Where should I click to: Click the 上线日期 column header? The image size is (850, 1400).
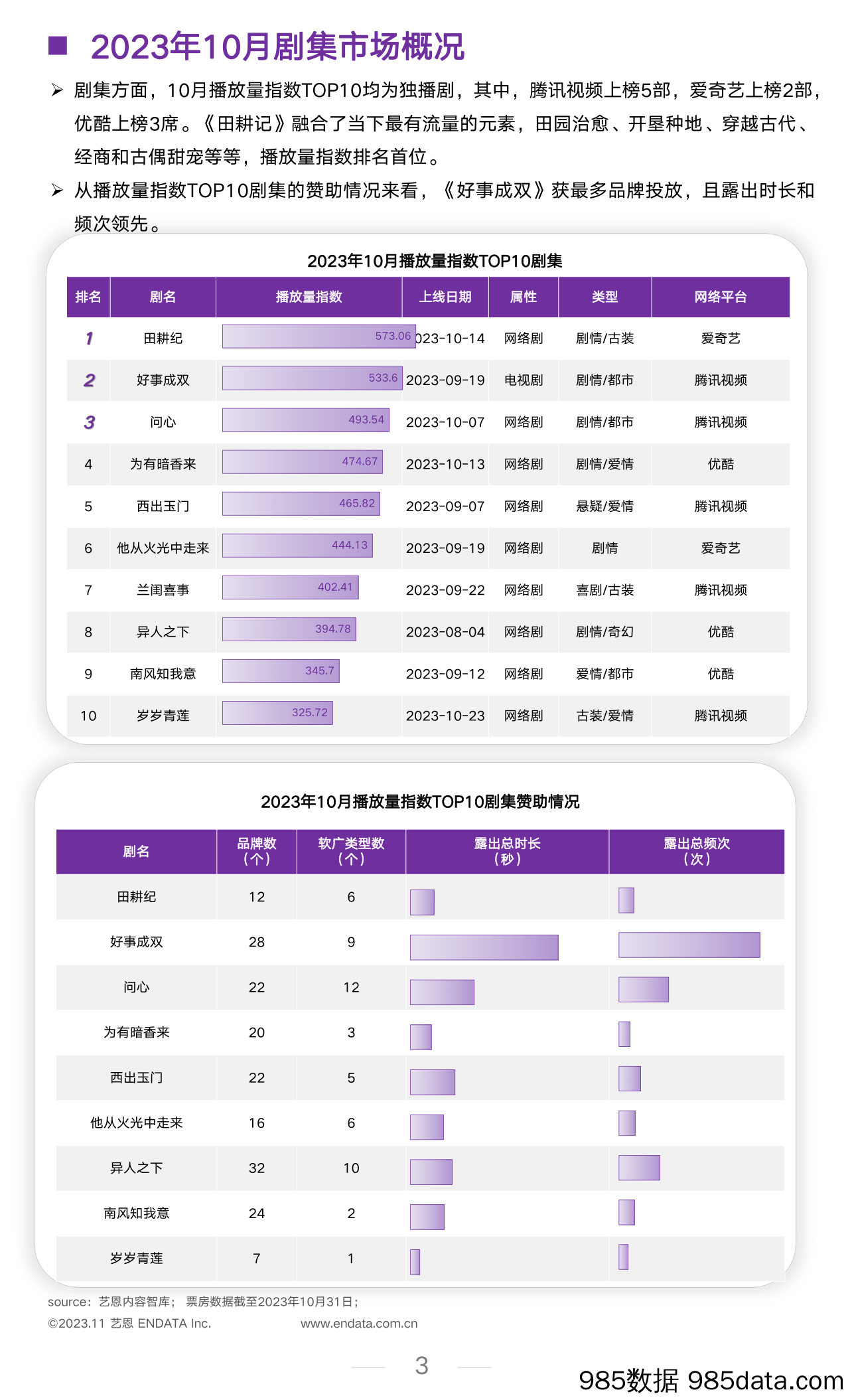click(445, 297)
